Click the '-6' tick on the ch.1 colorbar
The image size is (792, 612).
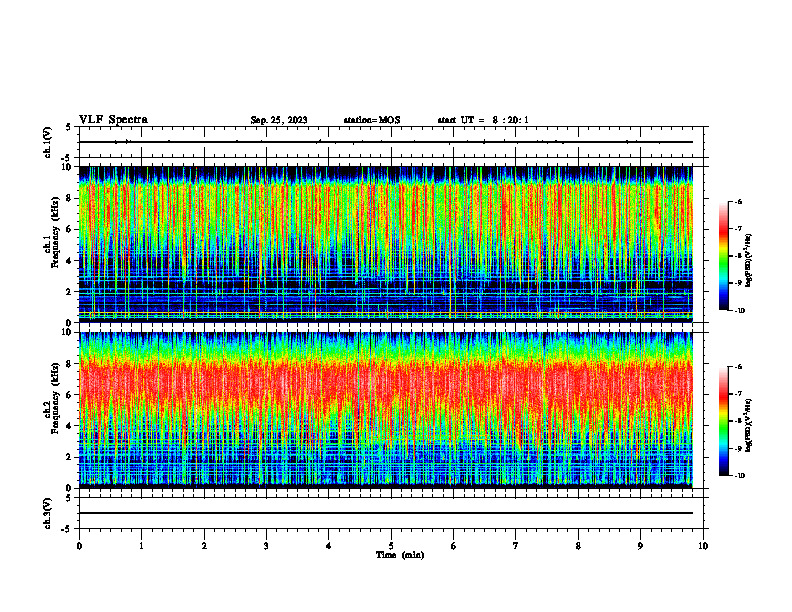click(738, 201)
